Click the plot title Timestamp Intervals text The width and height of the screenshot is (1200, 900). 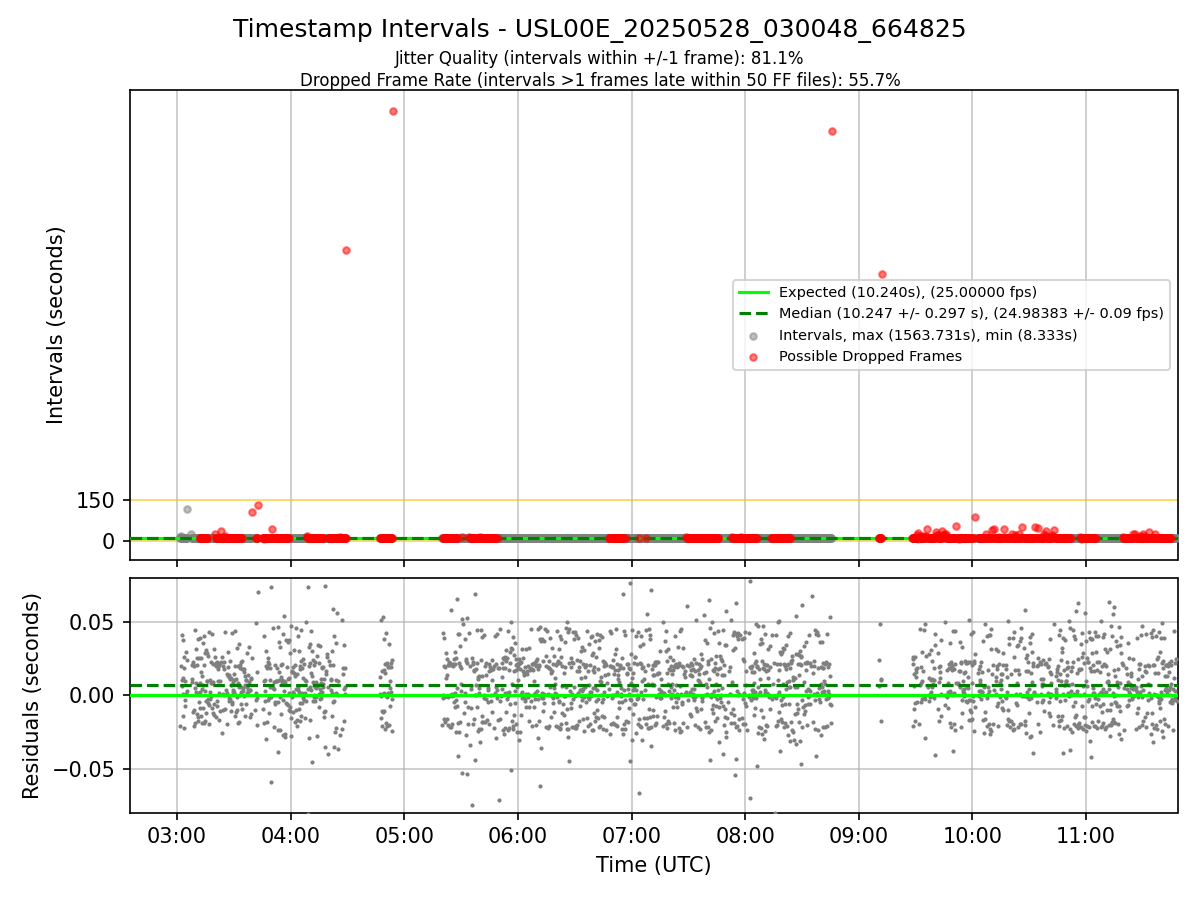click(x=599, y=29)
